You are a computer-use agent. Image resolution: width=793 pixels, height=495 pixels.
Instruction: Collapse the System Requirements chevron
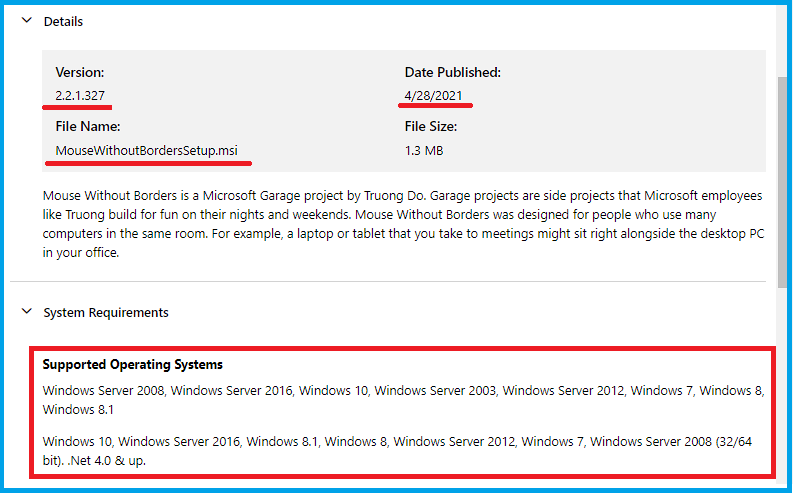point(27,311)
